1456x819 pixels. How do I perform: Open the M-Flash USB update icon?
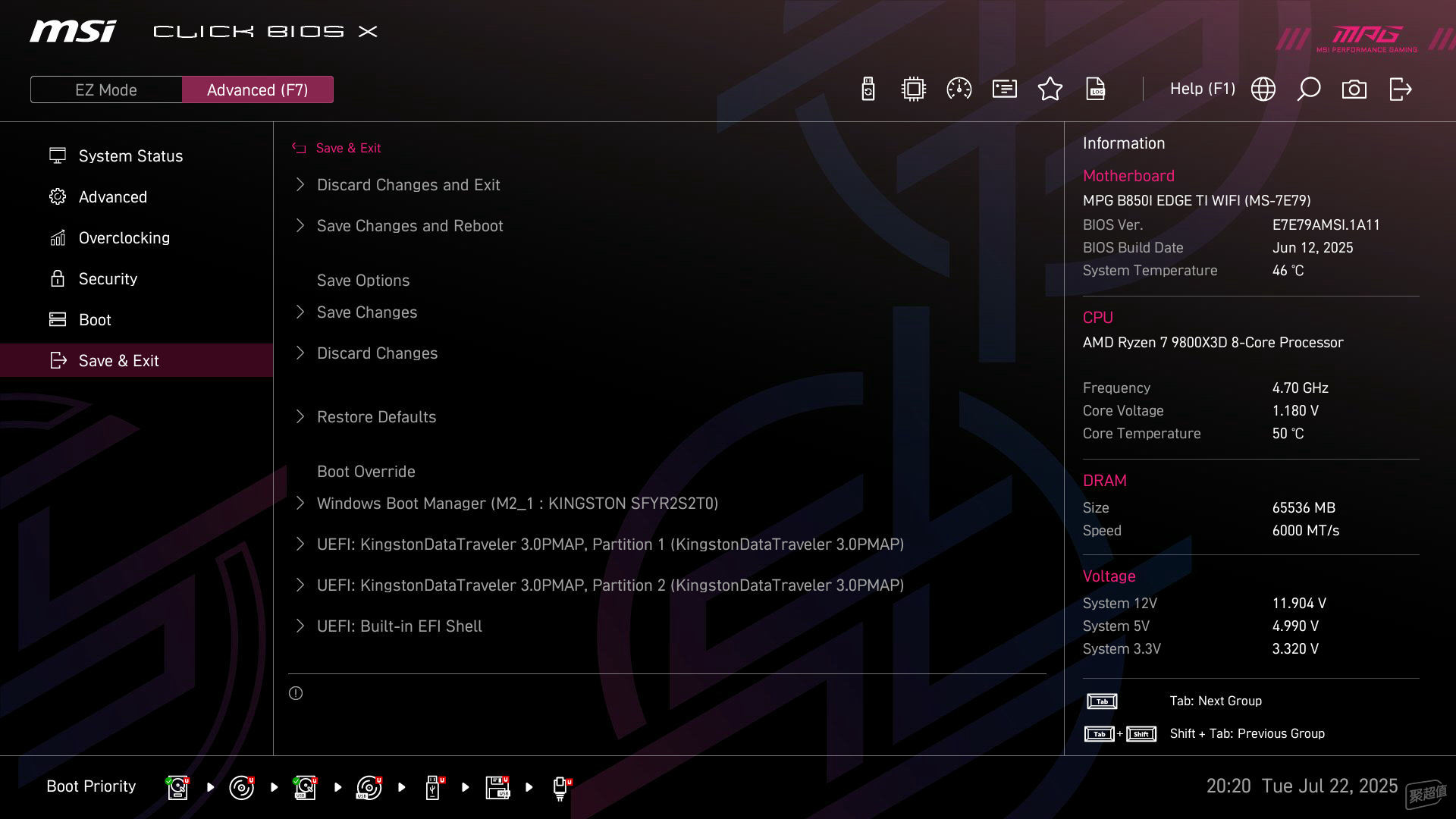(868, 89)
